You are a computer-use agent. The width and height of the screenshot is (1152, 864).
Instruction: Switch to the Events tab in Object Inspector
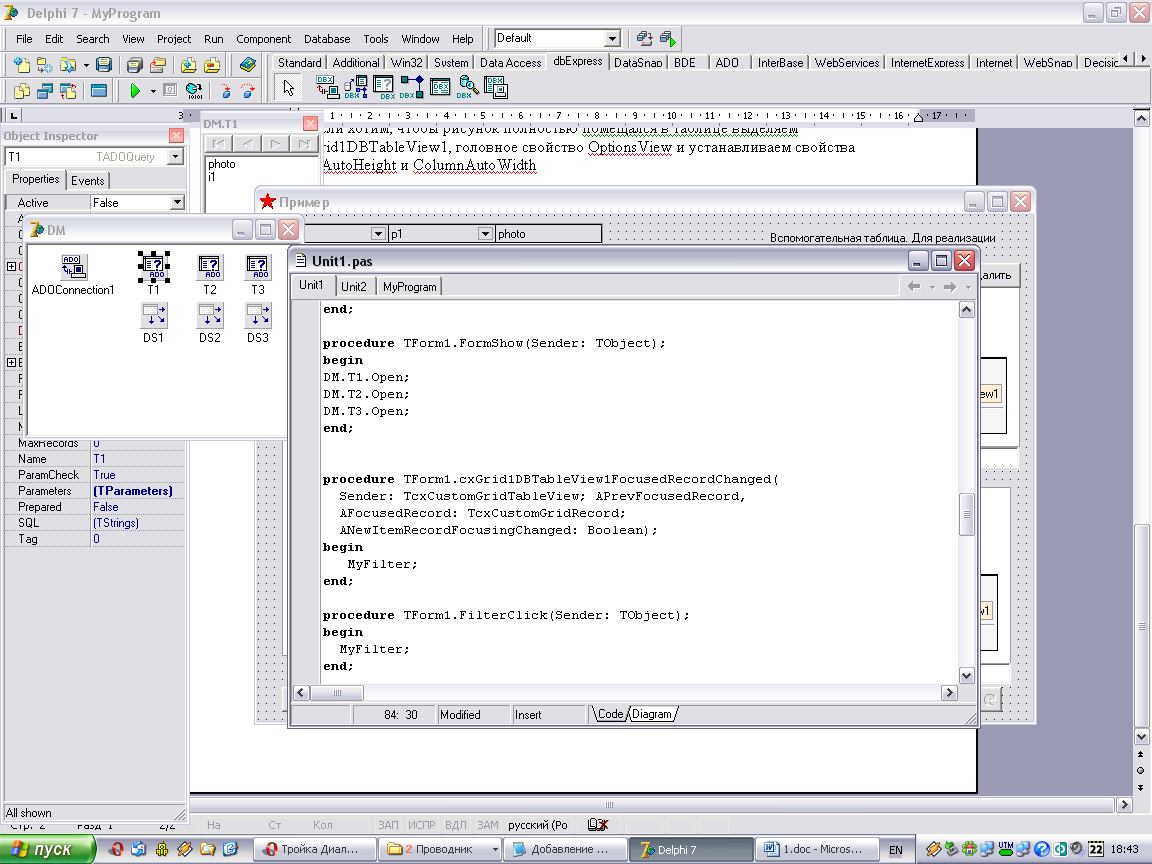(x=87, y=181)
